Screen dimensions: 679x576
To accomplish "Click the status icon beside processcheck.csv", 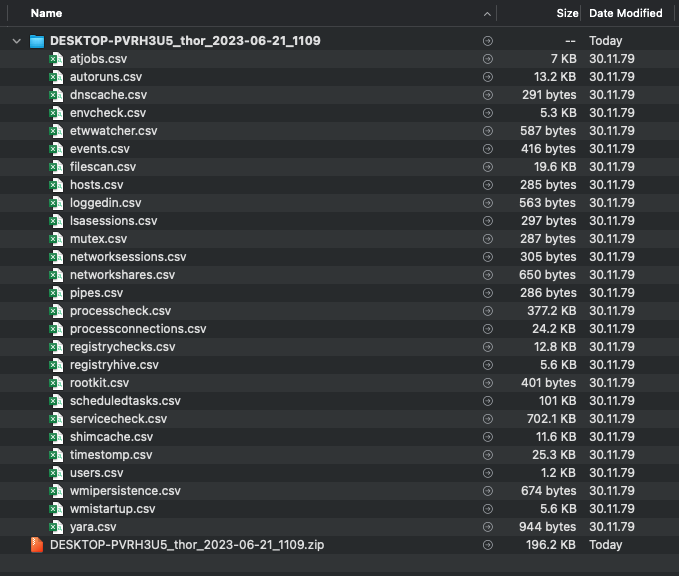I will [x=487, y=311].
